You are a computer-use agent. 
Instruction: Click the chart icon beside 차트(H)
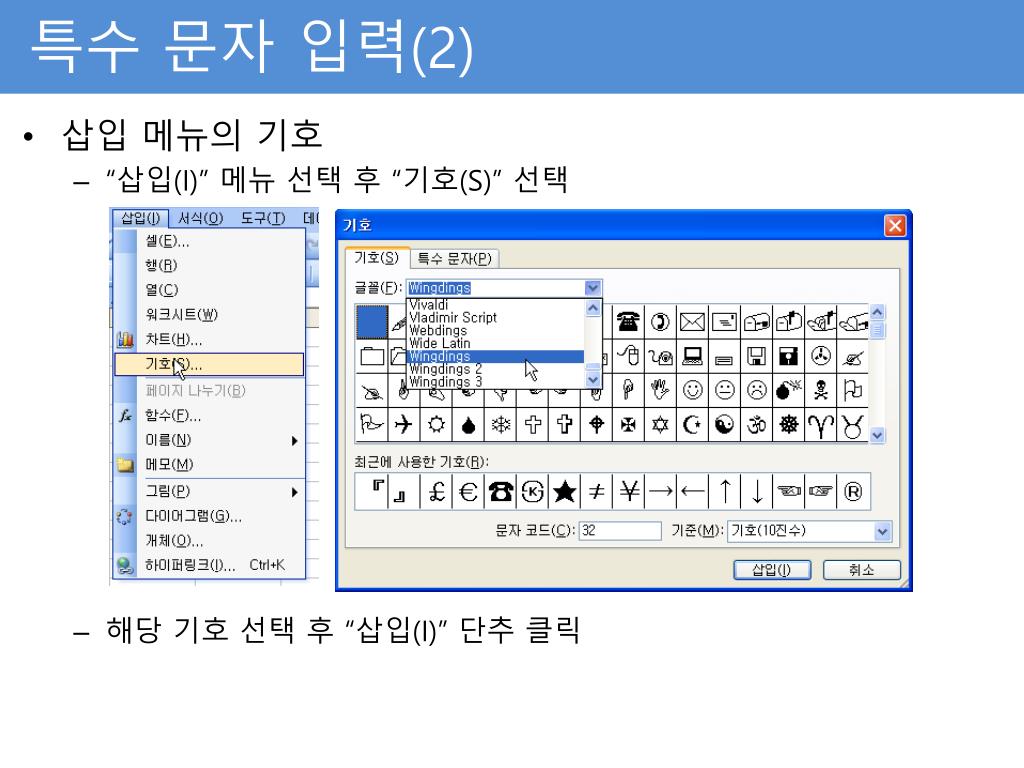click(x=125, y=340)
